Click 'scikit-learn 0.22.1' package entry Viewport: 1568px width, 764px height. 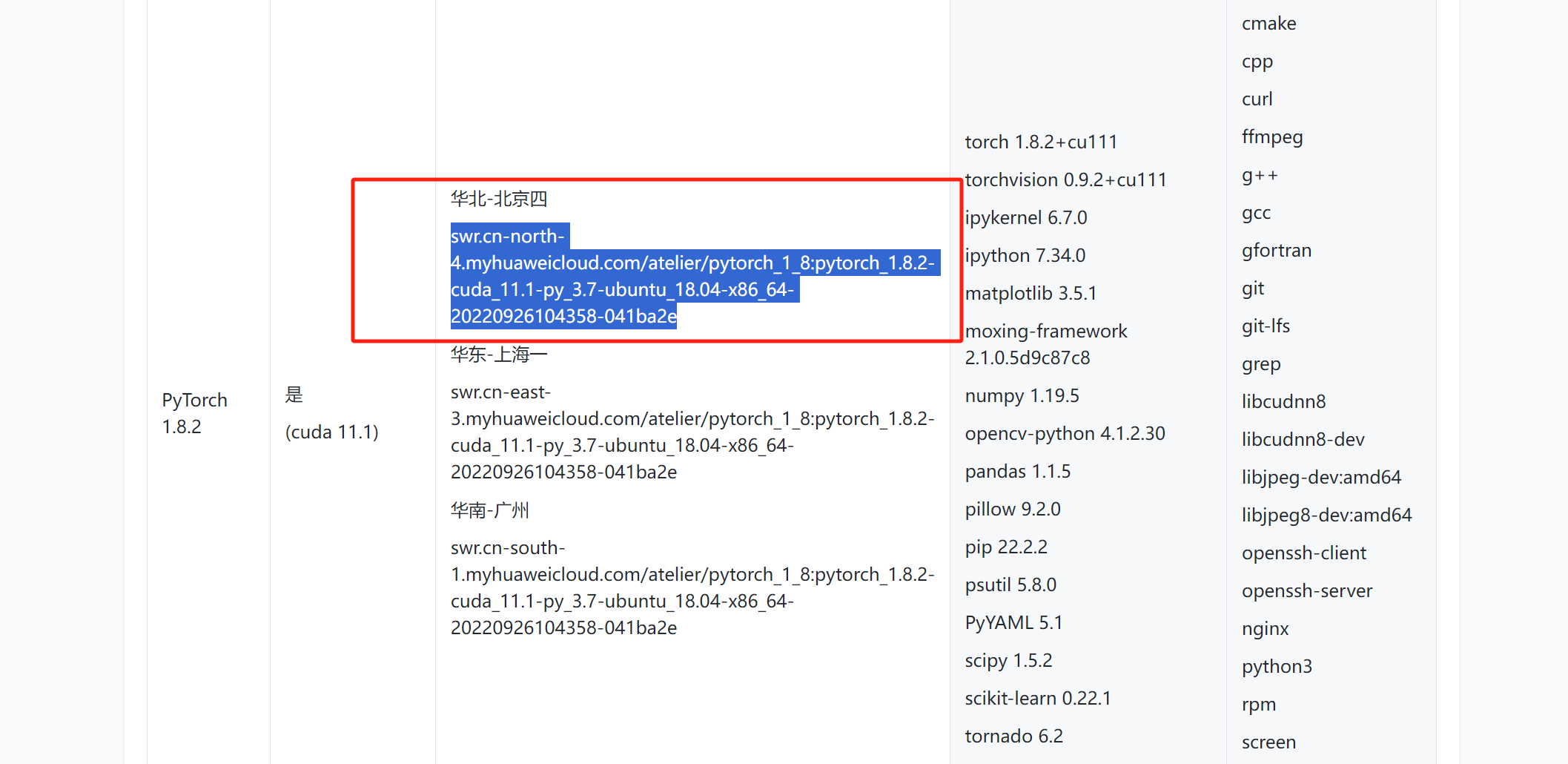coord(1038,698)
